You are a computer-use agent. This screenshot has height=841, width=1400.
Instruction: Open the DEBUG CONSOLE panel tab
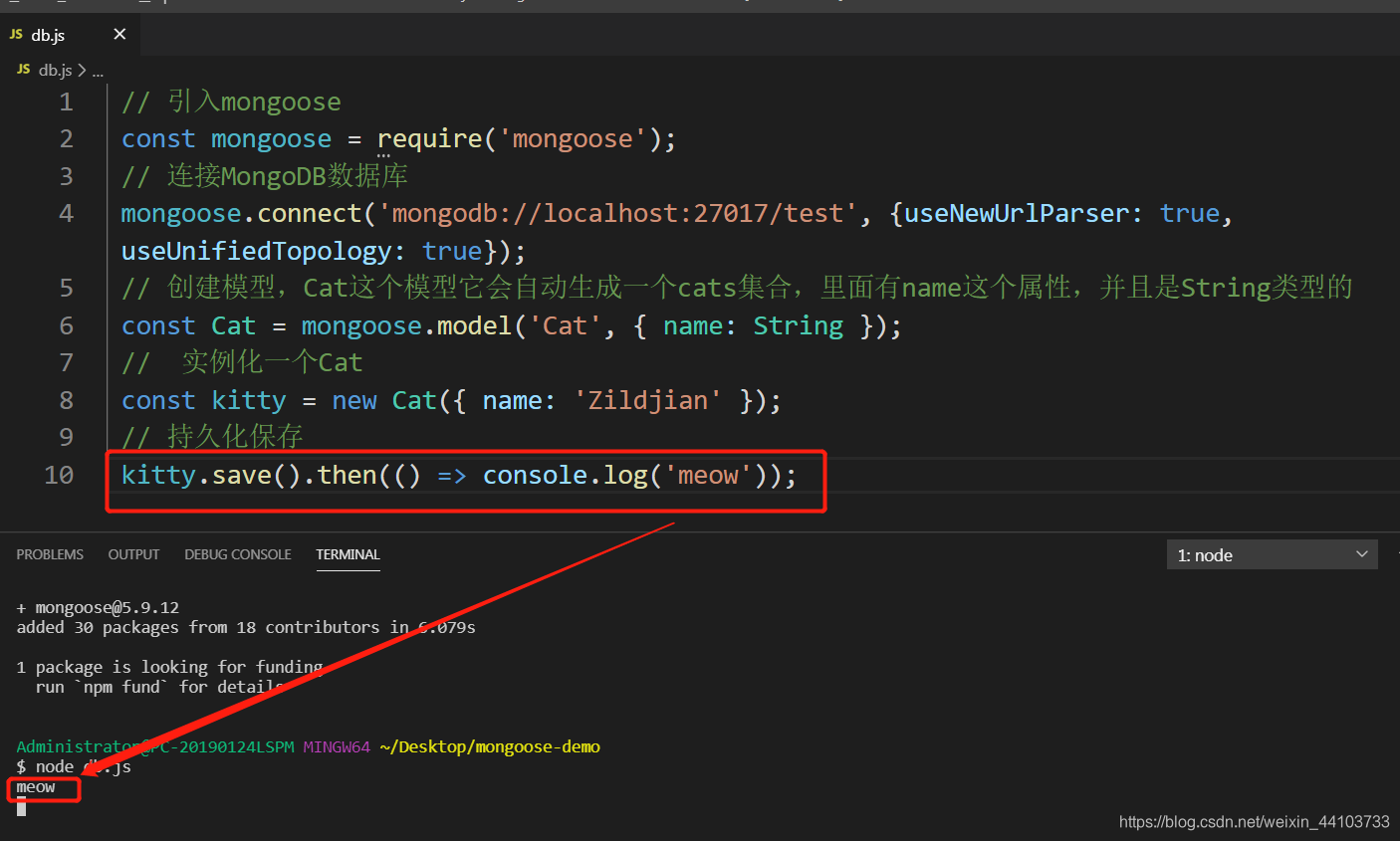(238, 554)
